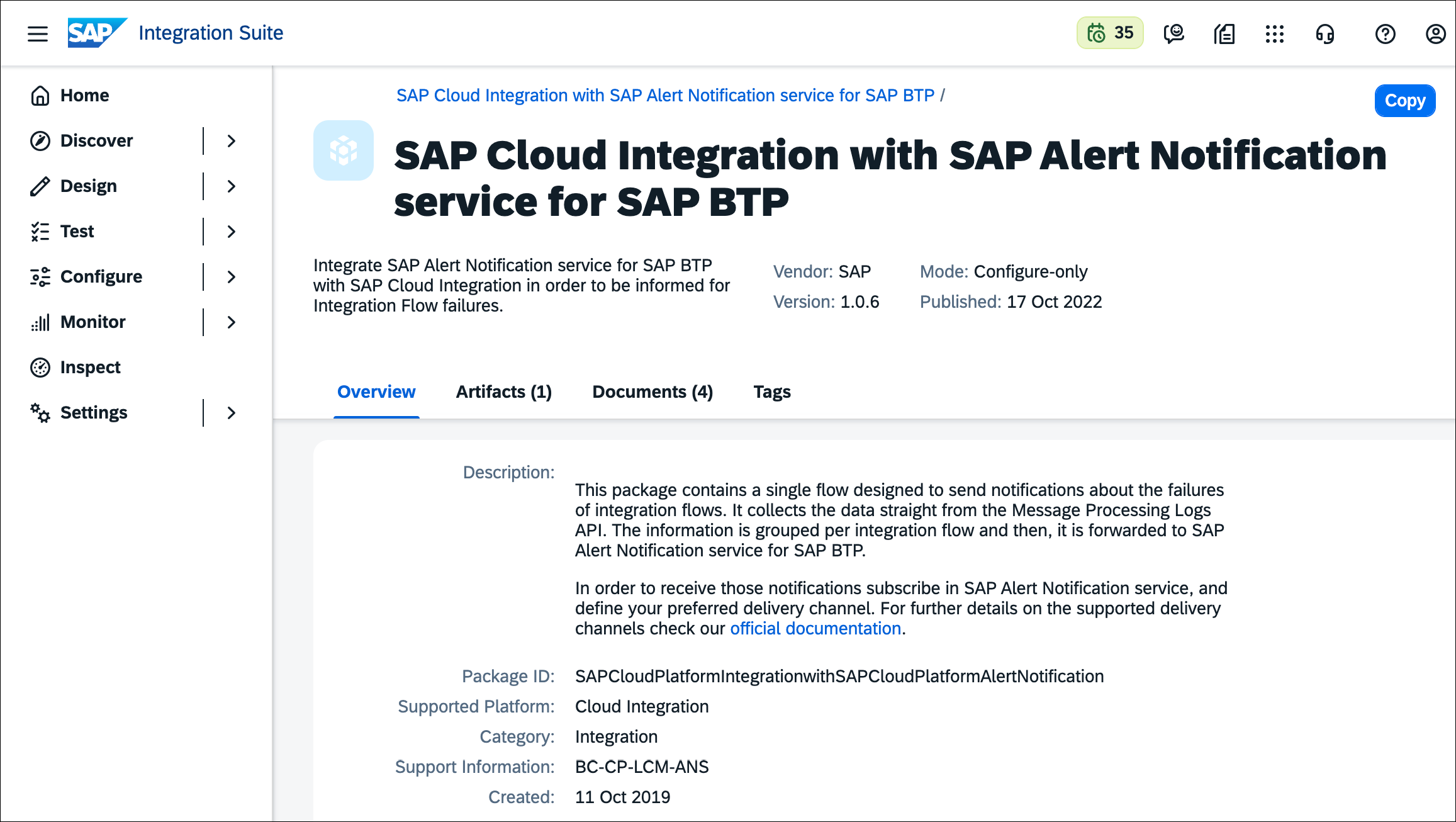Expand the Design navigation section
This screenshot has width=1456, height=822.
231,186
